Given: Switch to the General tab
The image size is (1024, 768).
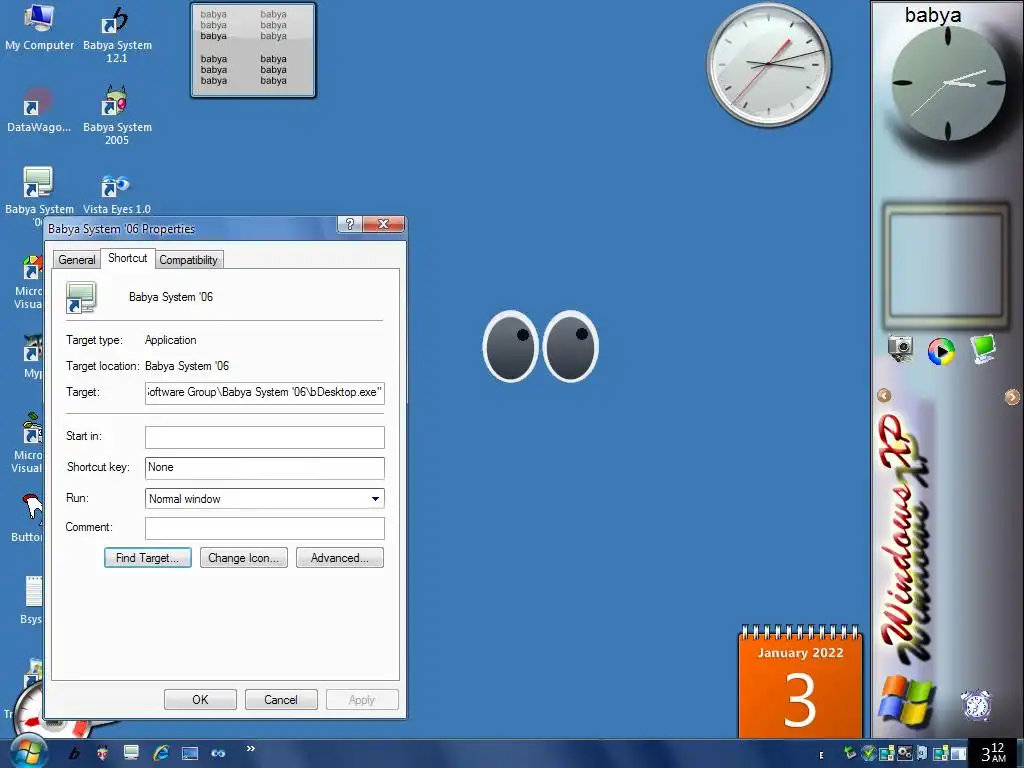Looking at the screenshot, I should [x=76, y=259].
